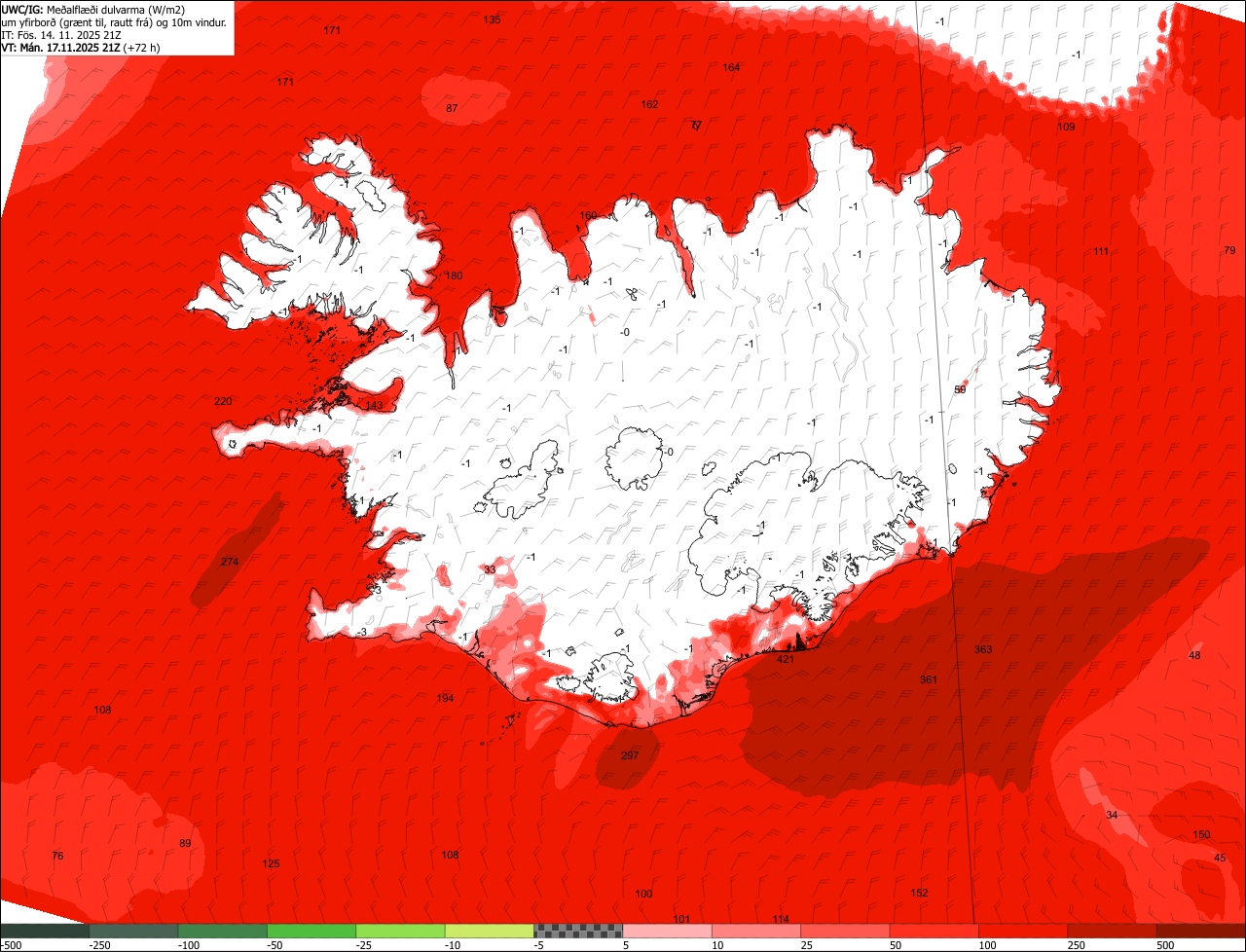Pick the legend swatch between -10 and -5
1246x952 pixels.
pyautogui.click(x=489, y=931)
